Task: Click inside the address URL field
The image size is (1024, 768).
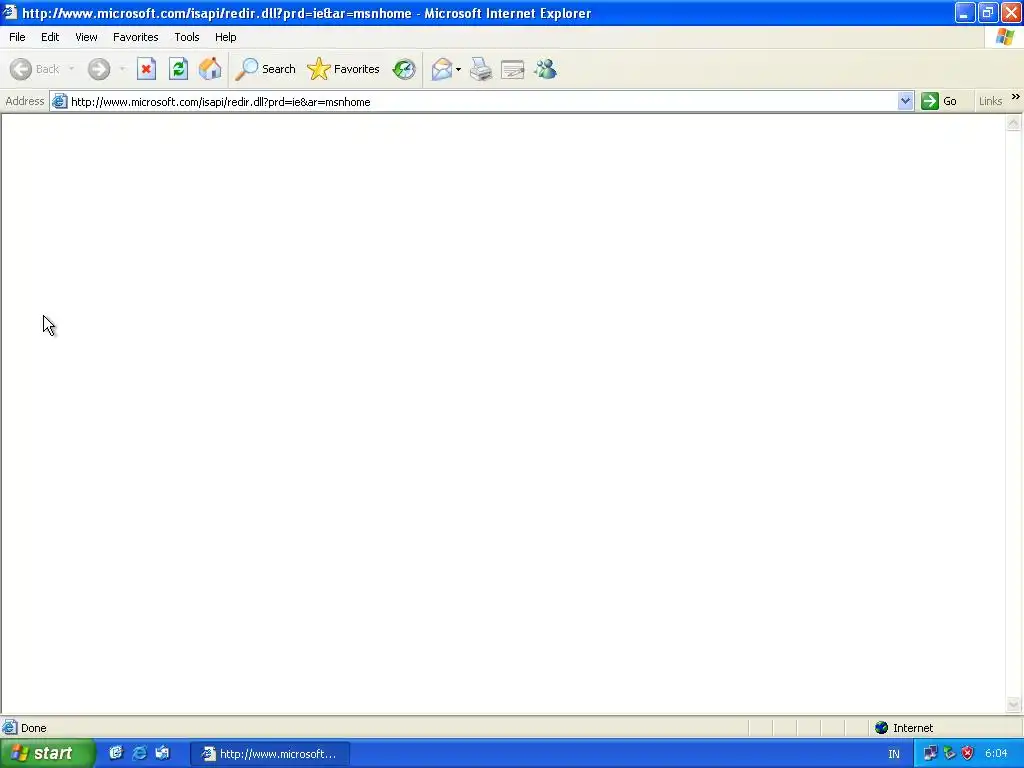Action: pyautogui.click(x=482, y=102)
